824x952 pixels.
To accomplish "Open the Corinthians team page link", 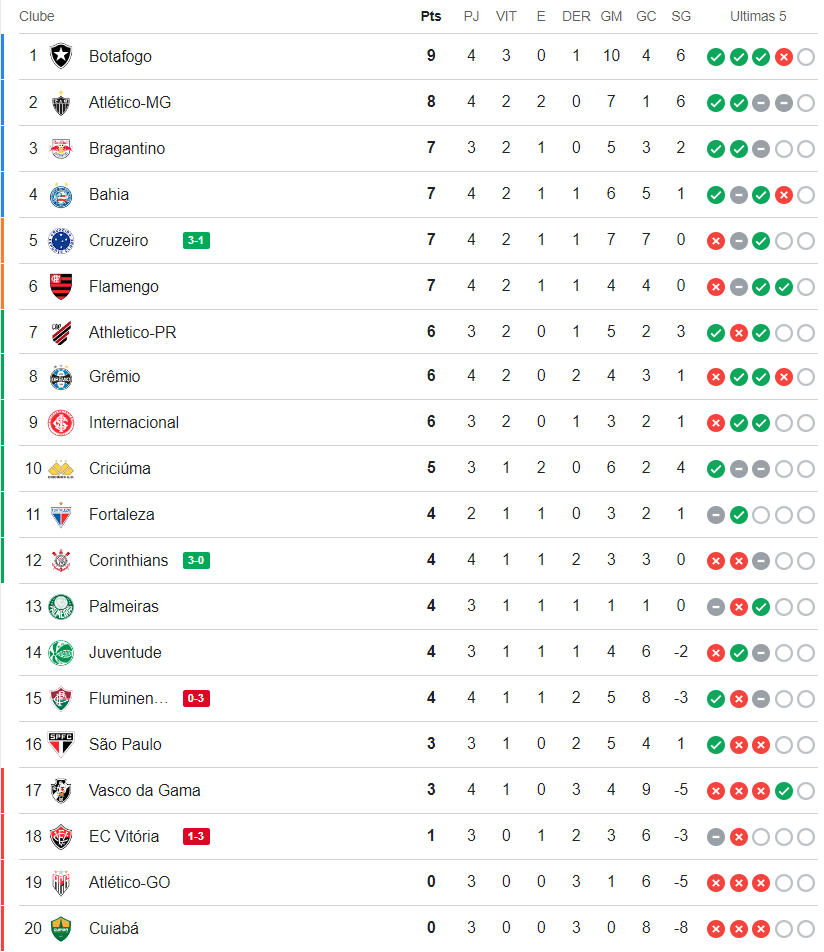I will tap(128, 560).
